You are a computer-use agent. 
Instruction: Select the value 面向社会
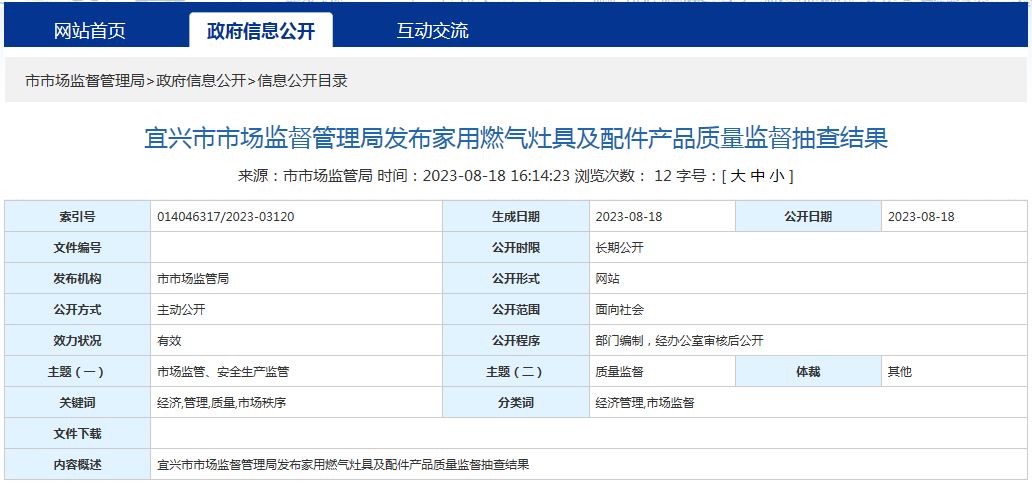619,310
